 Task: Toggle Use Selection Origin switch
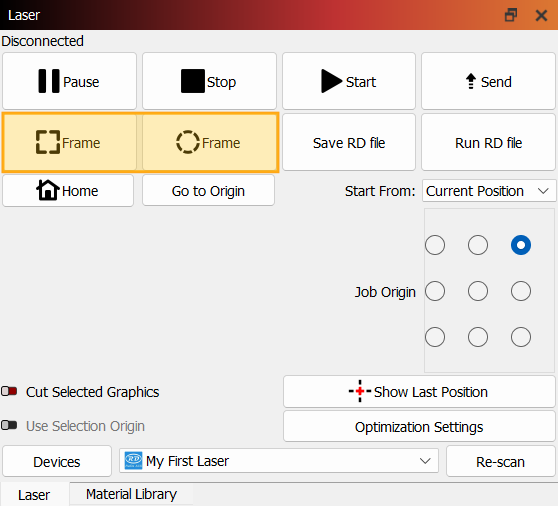9,425
